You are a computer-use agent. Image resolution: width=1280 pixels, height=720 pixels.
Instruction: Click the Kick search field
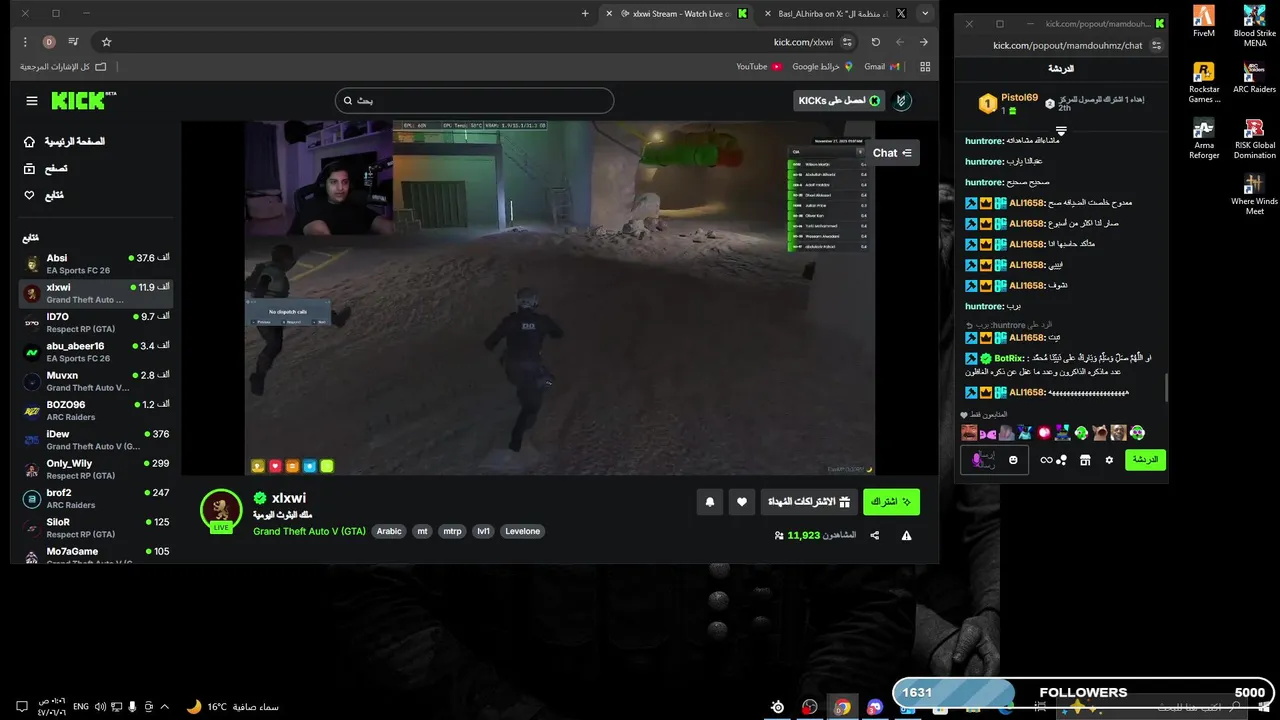[474, 101]
